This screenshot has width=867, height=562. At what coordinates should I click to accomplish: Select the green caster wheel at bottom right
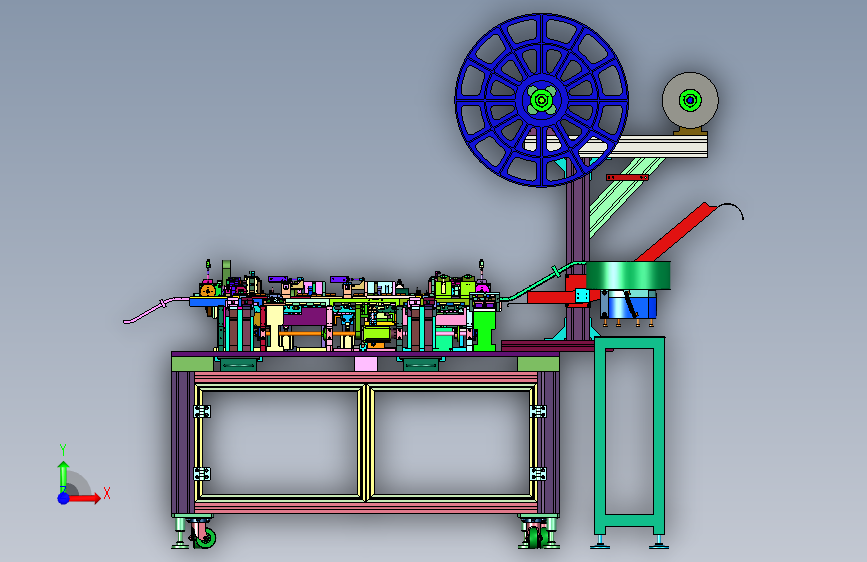tap(534, 538)
